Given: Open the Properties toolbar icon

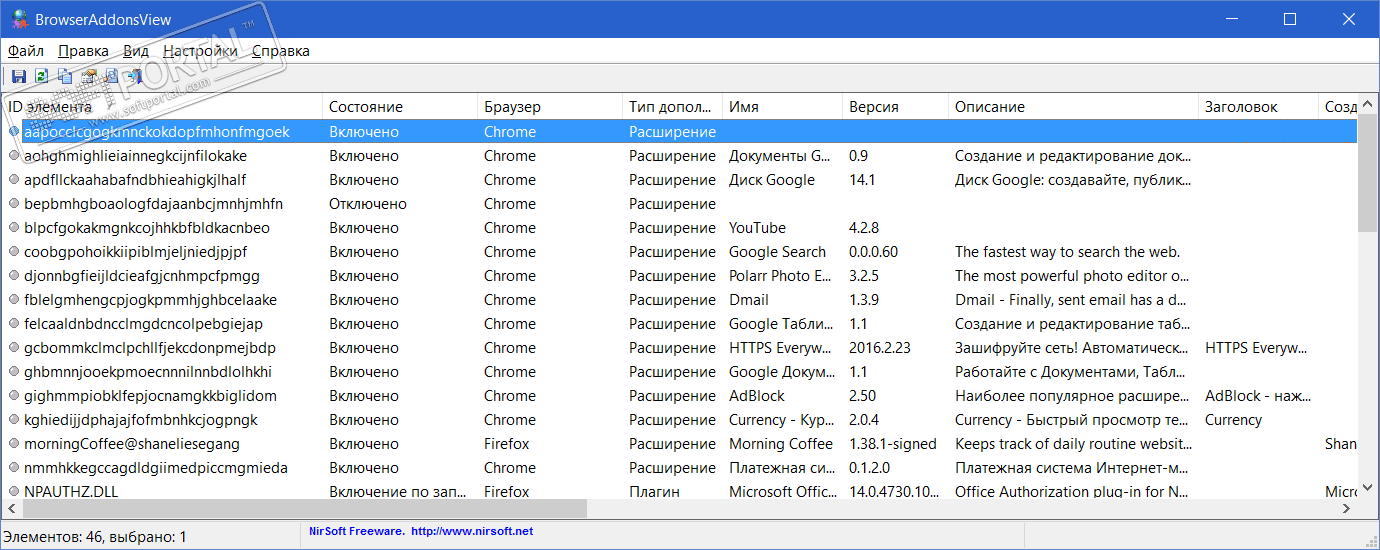Looking at the screenshot, I should click(88, 76).
